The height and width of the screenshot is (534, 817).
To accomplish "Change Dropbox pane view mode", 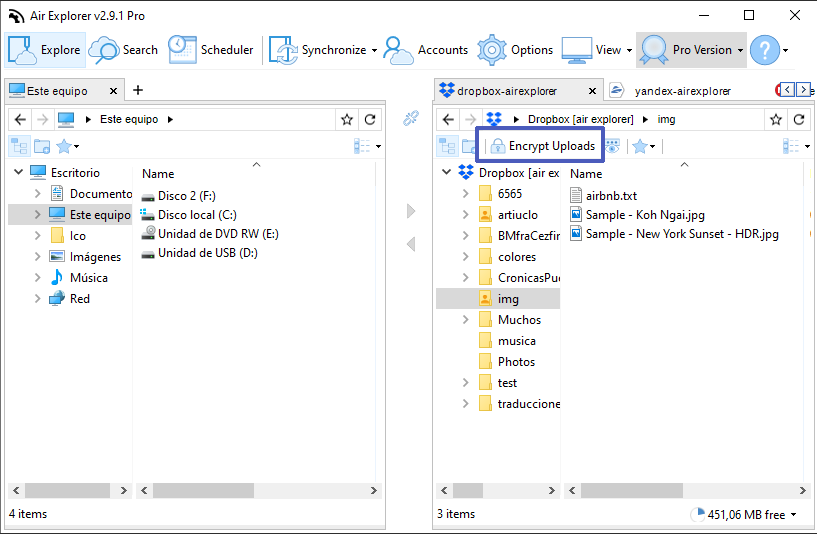I will click(796, 146).
